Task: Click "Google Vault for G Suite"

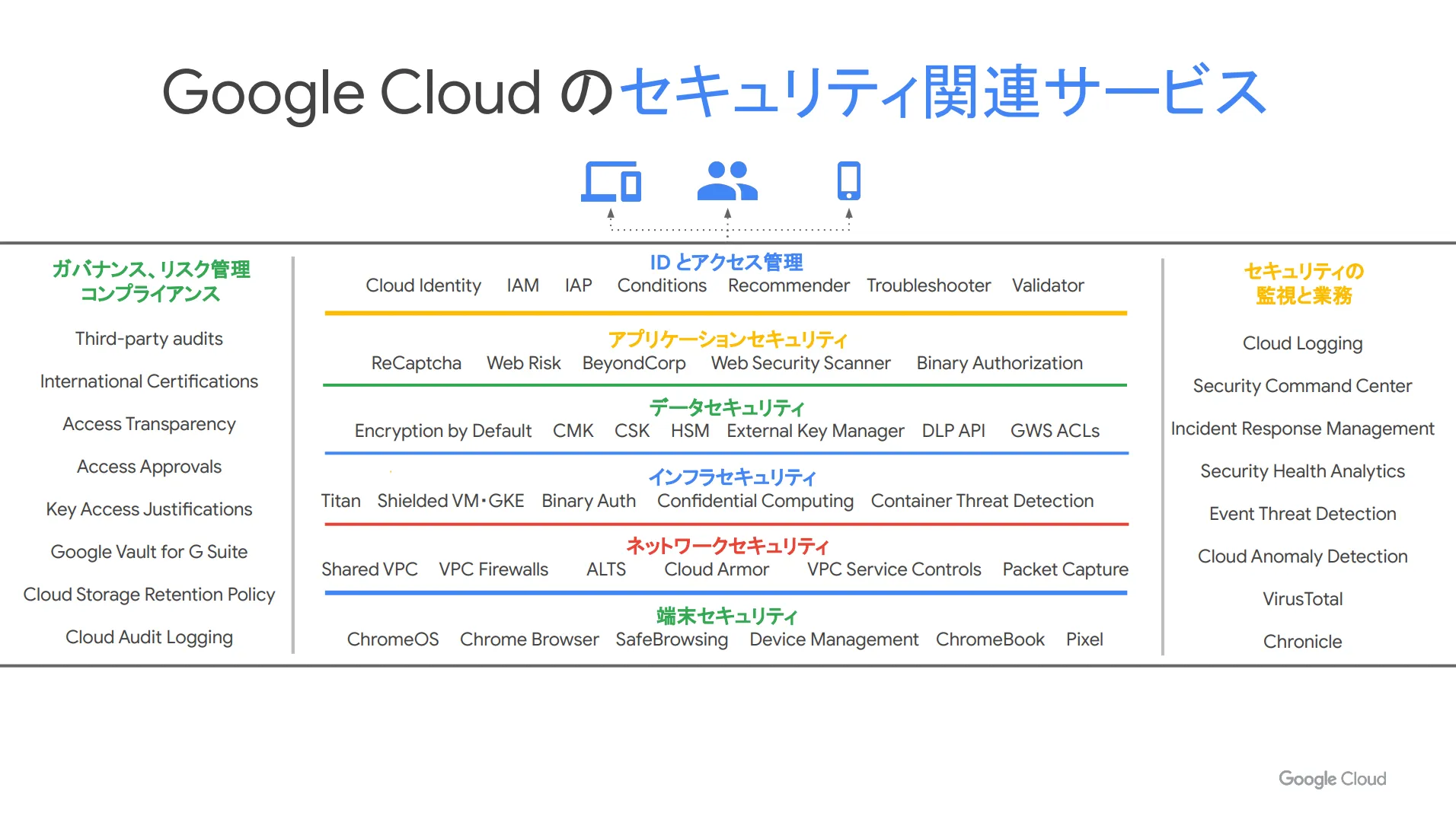Action: tap(149, 553)
